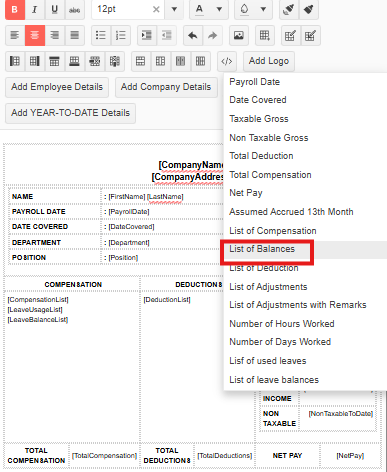Pick Number of Hours Worked
Image resolution: width=387 pixels, height=472 pixels.
[x=282, y=324]
